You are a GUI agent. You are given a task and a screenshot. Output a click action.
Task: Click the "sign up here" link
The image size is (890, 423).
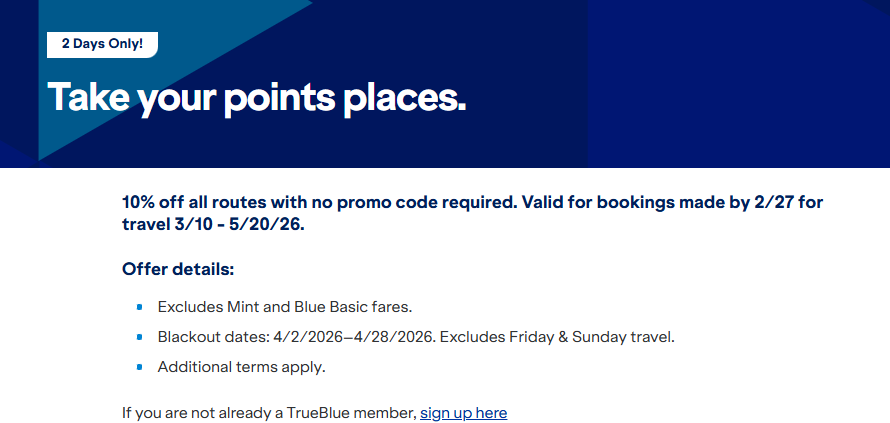(x=463, y=413)
